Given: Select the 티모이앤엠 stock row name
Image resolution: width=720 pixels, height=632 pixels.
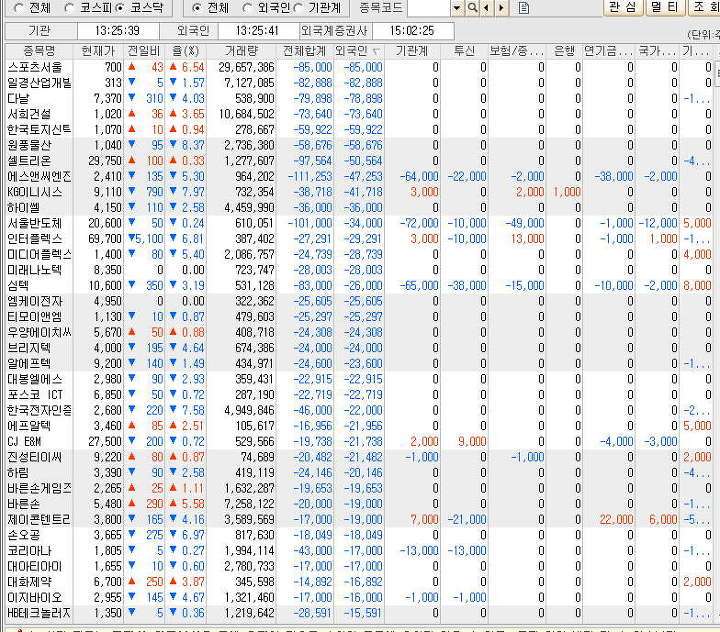Looking at the screenshot, I should pos(34,317).
